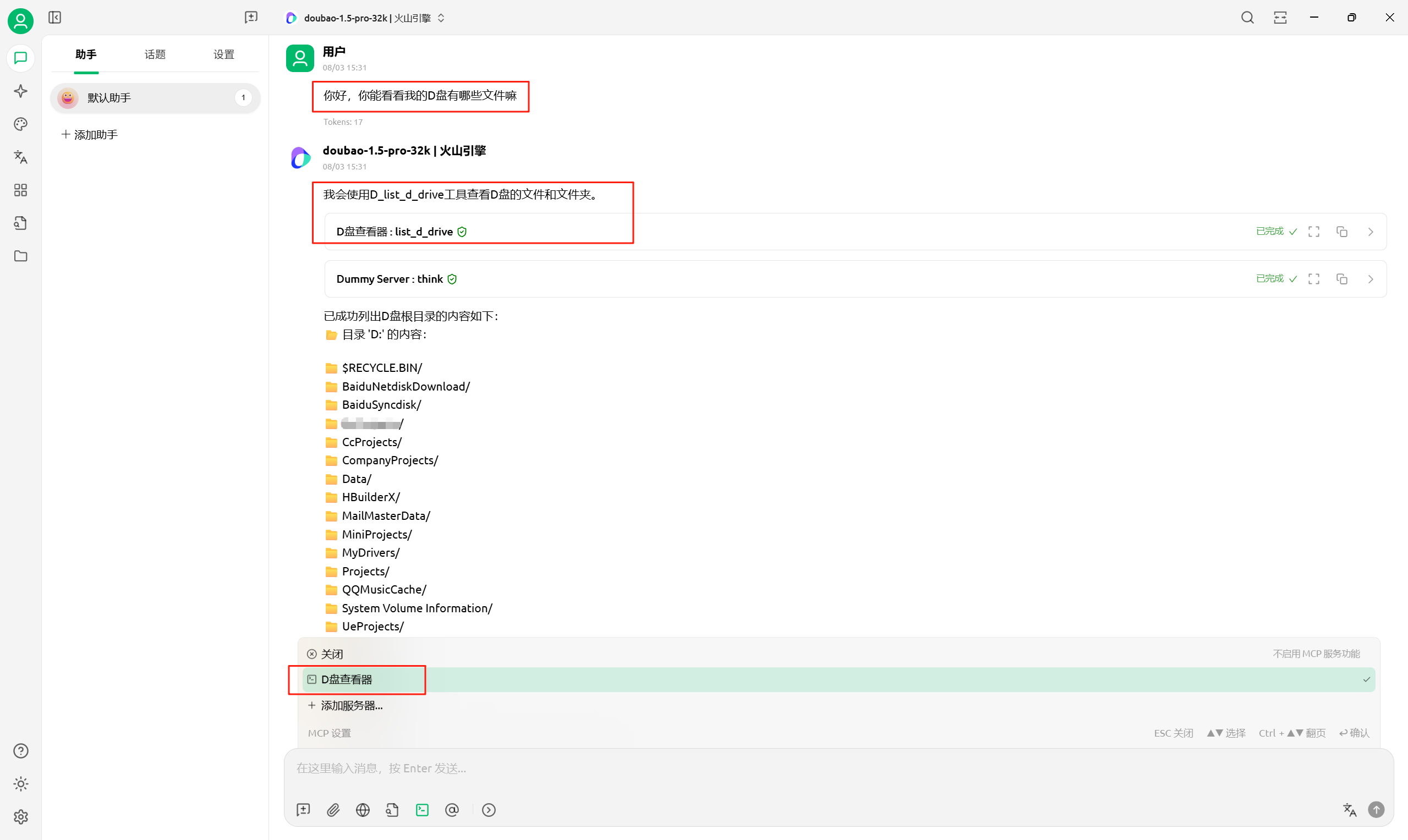Copy the list_d_drive tool result
The width and height of the screenshot is (1408, 840).
click(1342, 232)
